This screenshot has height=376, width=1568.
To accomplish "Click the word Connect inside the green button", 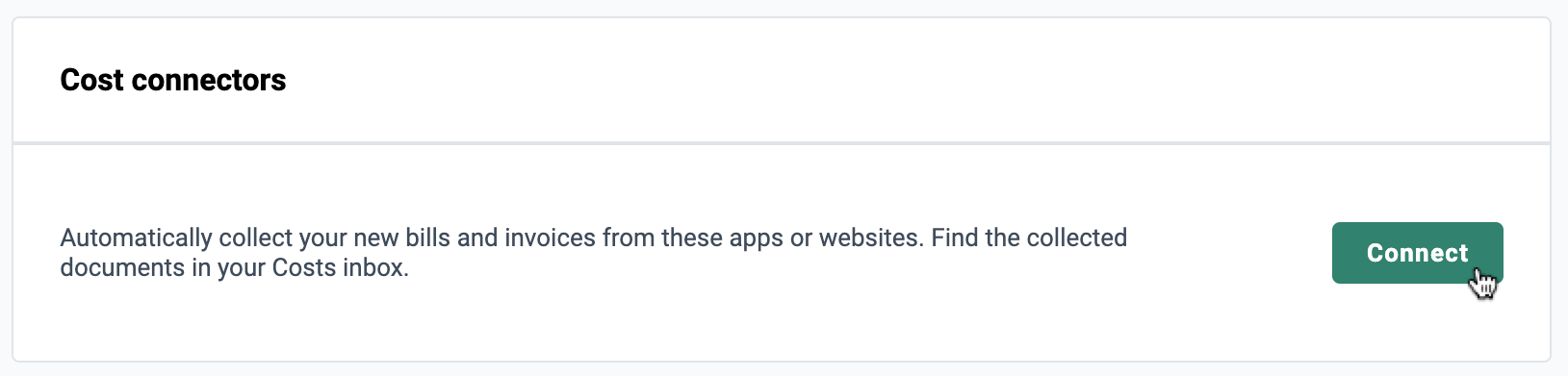I will point(1417,253).
